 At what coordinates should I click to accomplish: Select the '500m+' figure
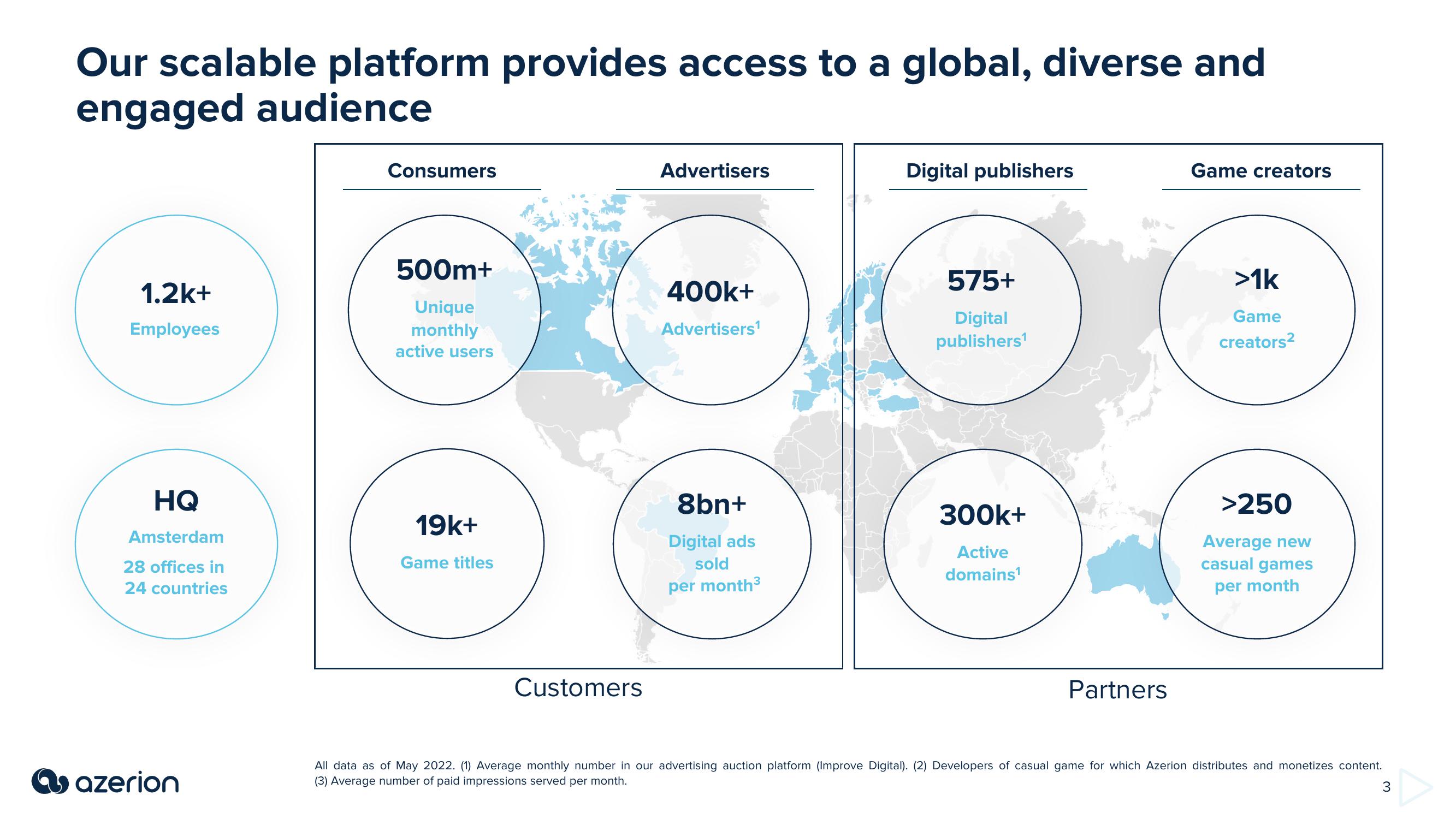pyautogui.click(x=444, y=270)
